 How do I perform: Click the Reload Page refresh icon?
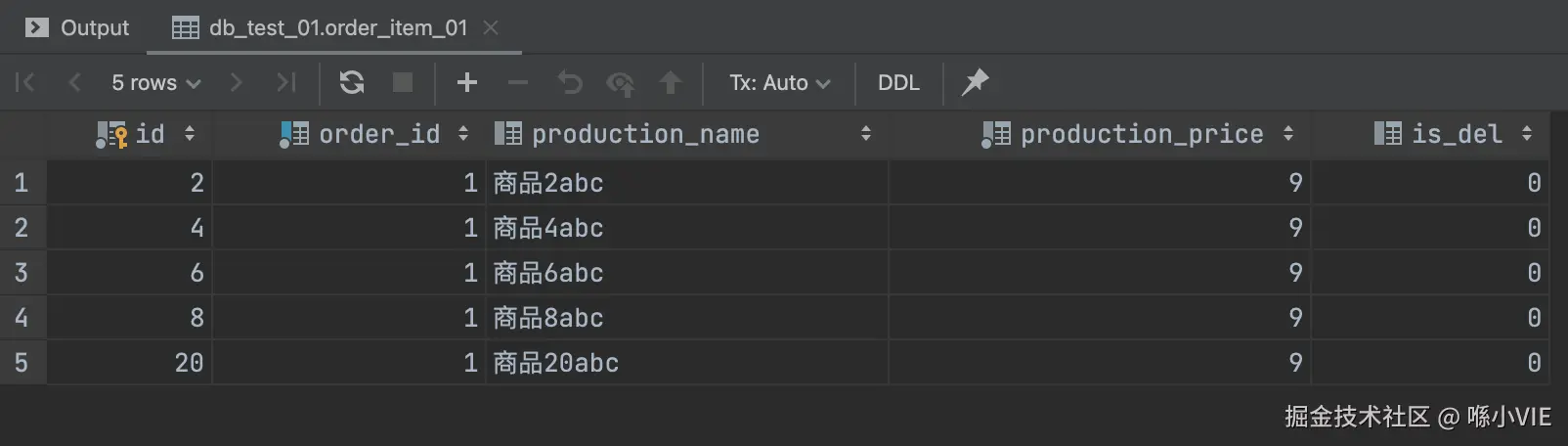click(x=352, y=82)
